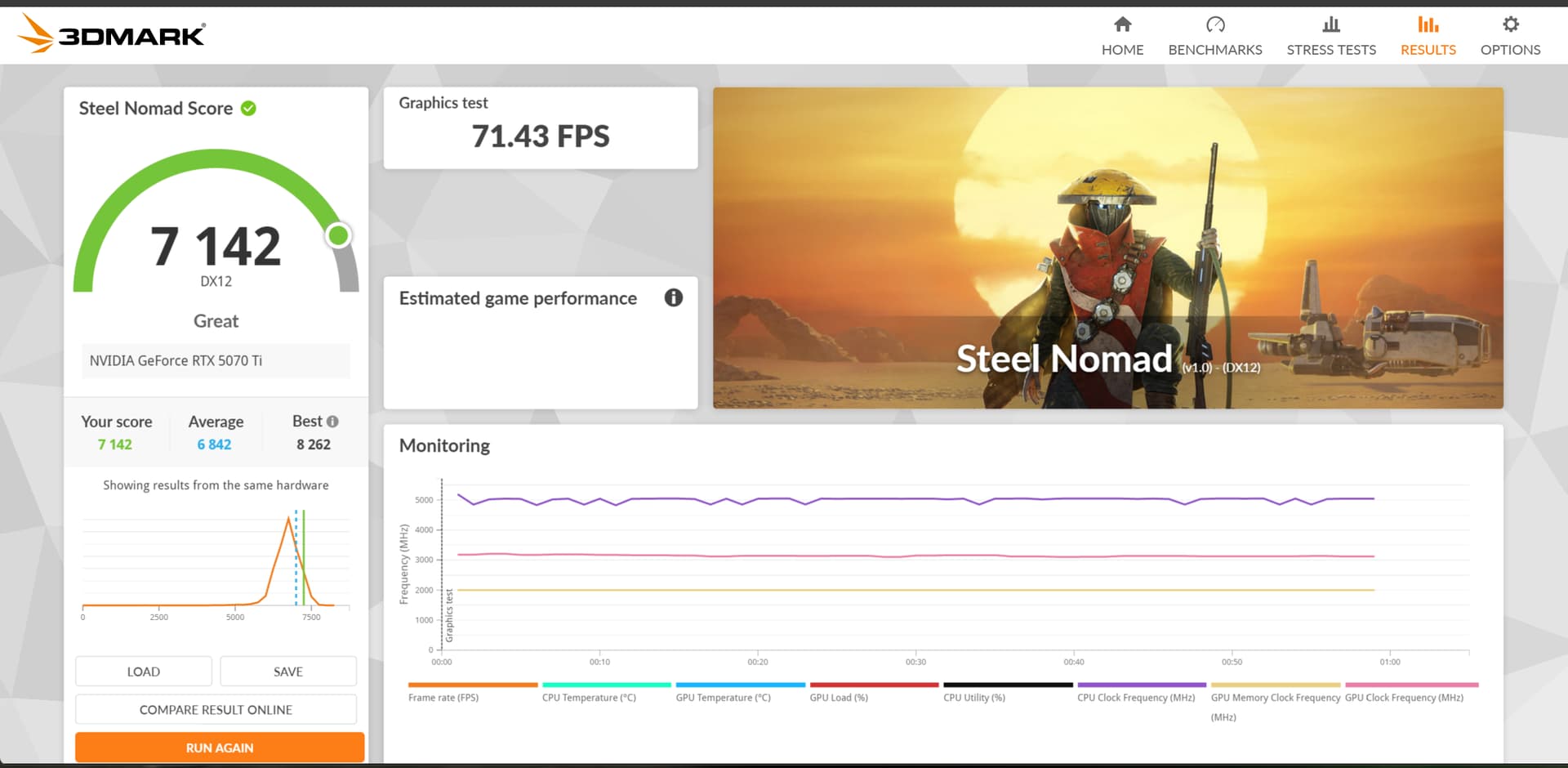Open Options gear icon
This screenshot has width=1568, height=768.
coord(1510,25)
